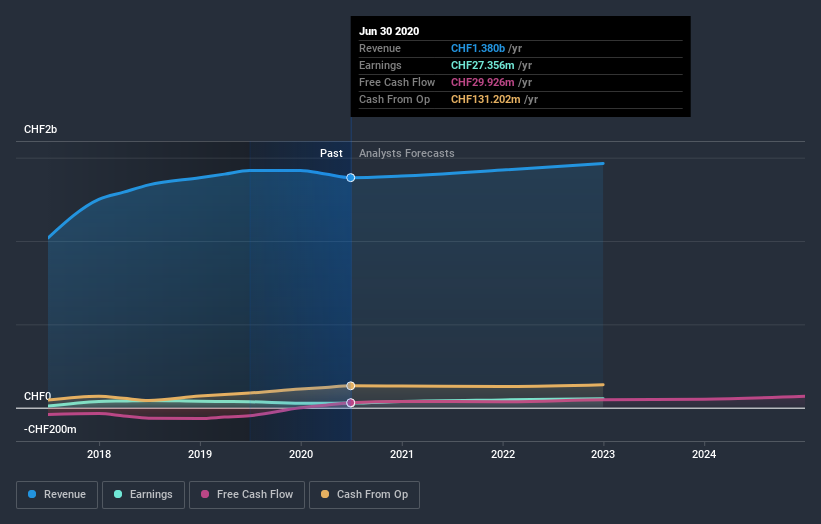
Task: Click the teal Earnings legend dot
Action: pos(118,494)
